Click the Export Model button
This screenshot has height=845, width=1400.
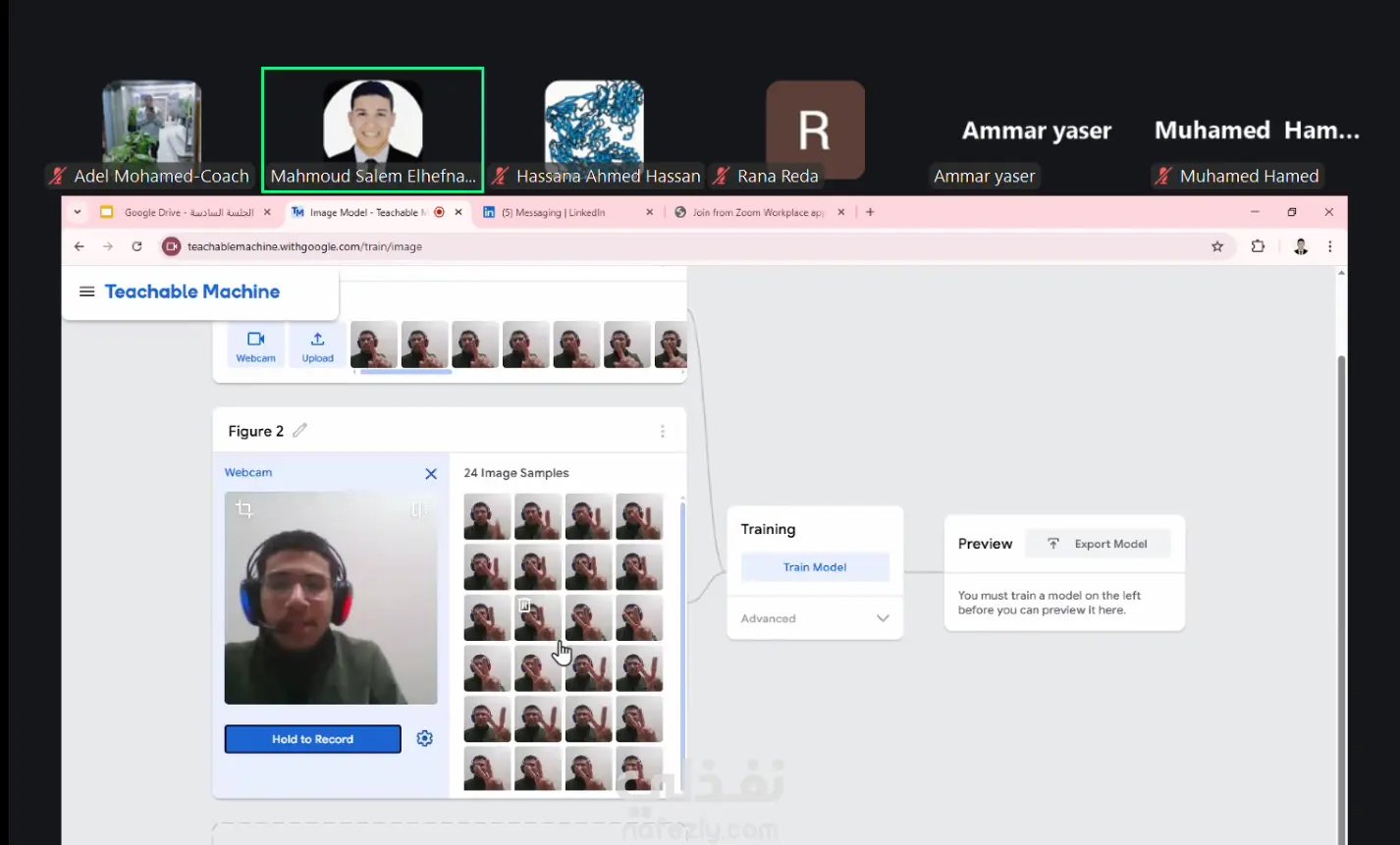click(x=1099, y=544)
